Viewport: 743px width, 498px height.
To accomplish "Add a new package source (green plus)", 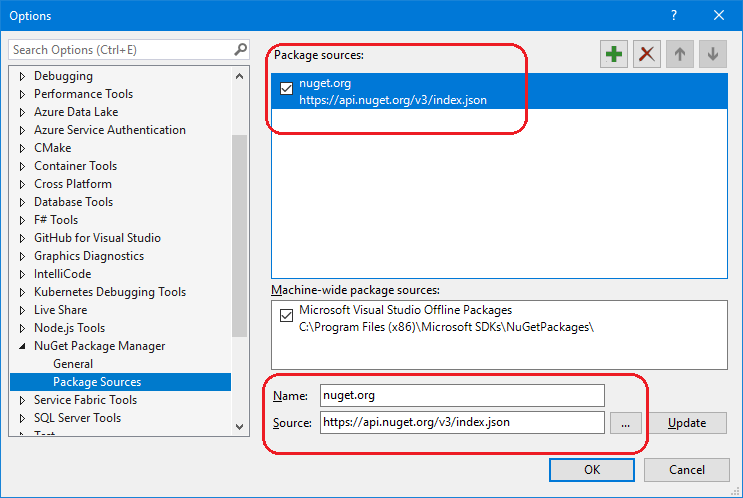I will click(x=614, y=54).
